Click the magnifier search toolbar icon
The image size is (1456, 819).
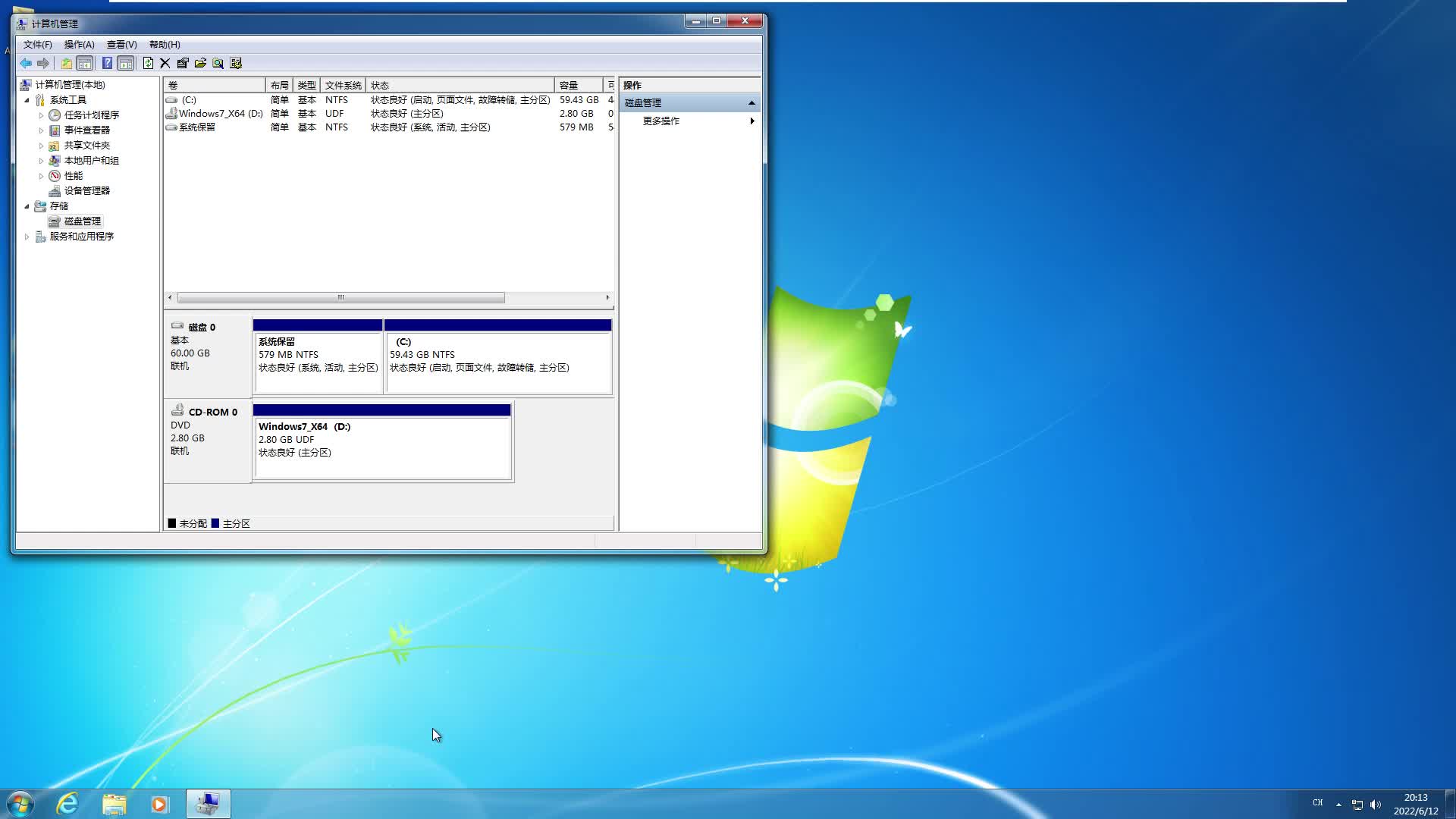(x=218, y=63)
